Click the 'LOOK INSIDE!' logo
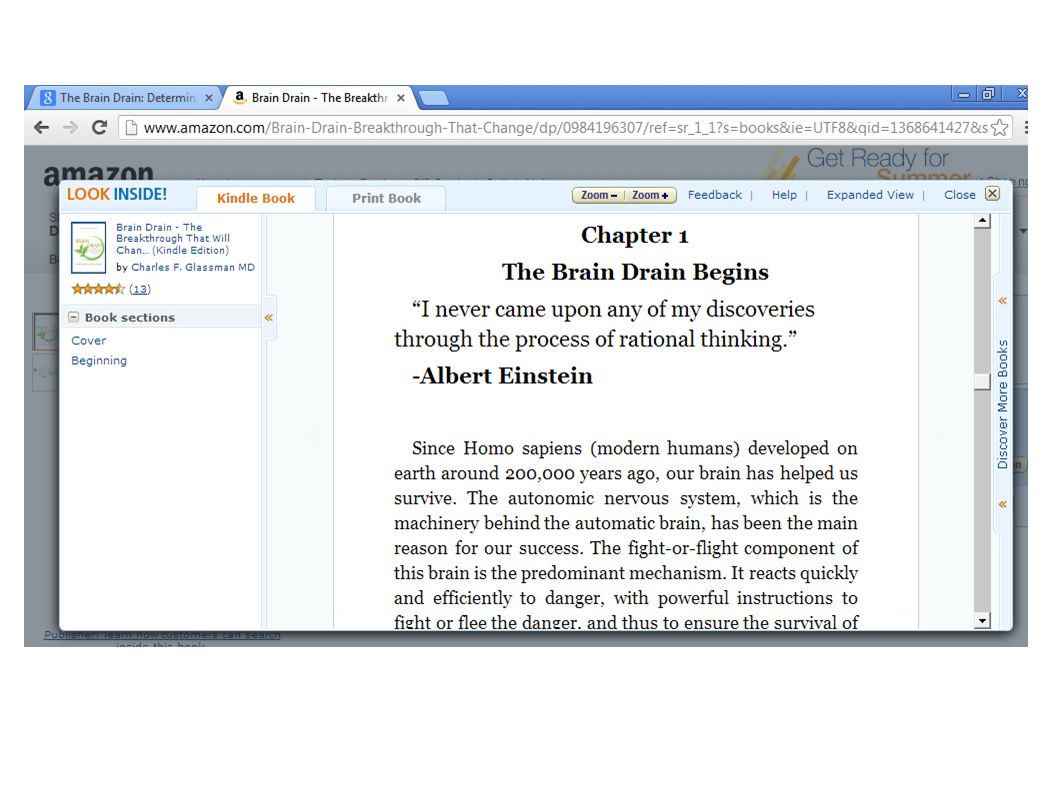Image resolution: width=1058 pixels, height=793 pixels. click(x=117, y=194)
